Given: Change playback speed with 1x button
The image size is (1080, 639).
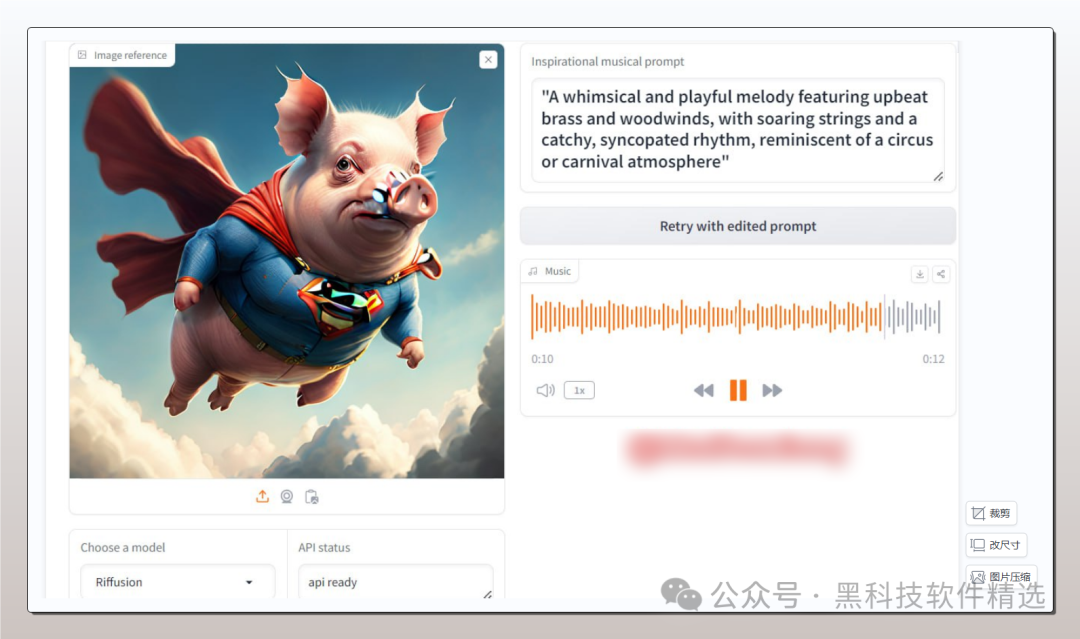Looking at the screenshot, I should coord(579,390).
